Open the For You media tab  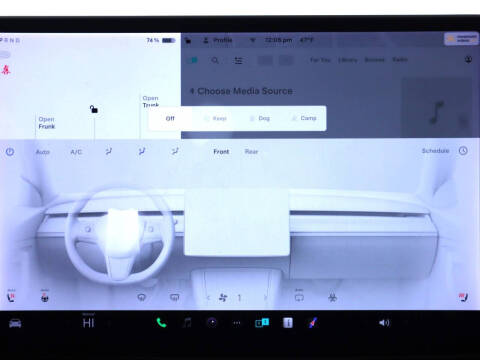coord(320,60)
